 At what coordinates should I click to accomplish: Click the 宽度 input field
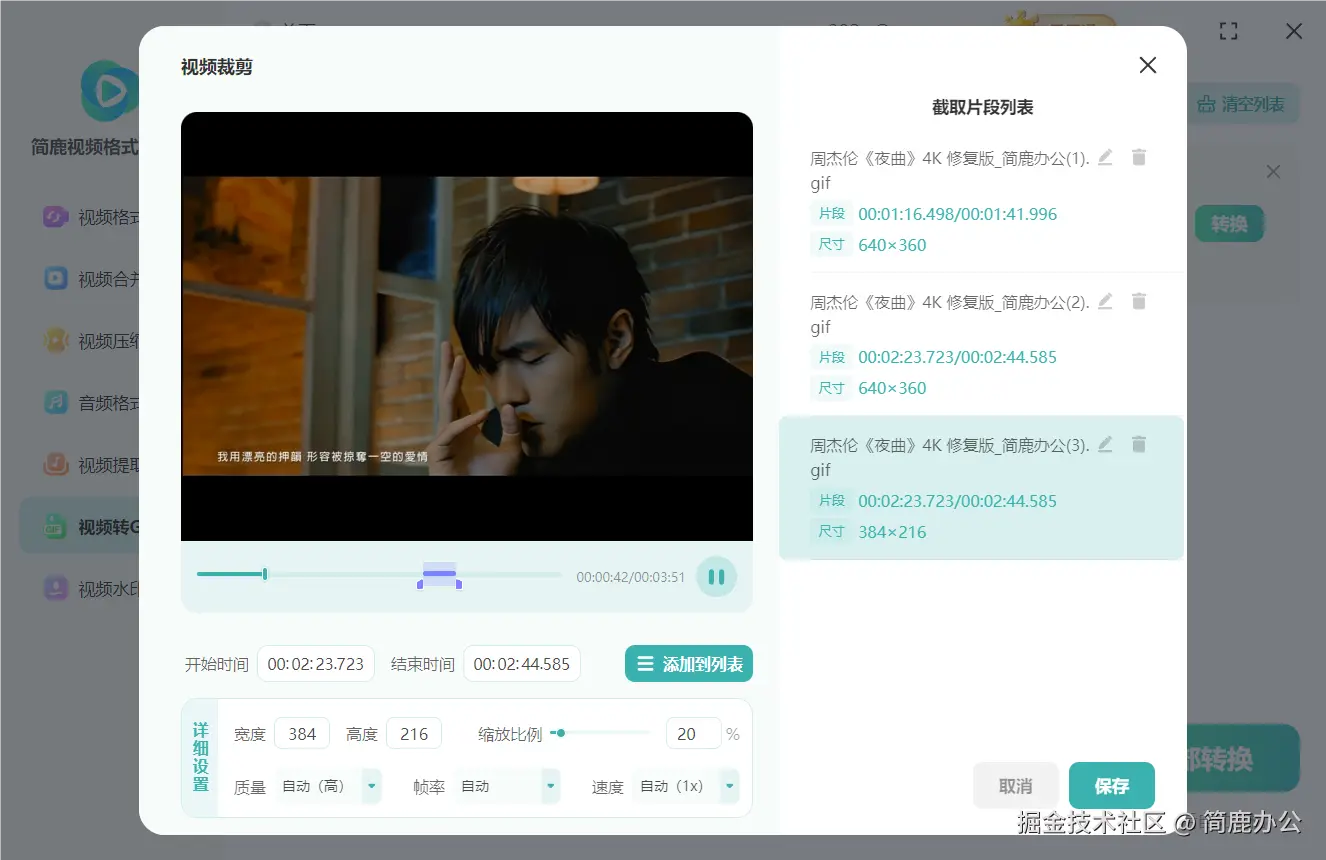point(302,734)
